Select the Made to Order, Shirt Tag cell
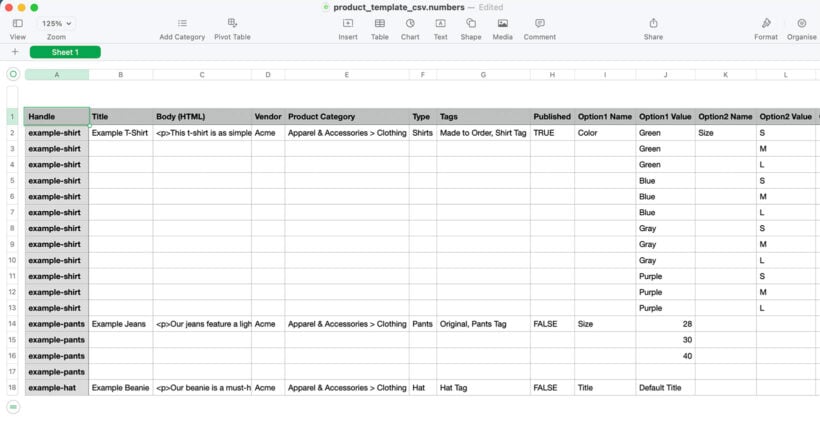Viewport: 820px width, 426px height. click(x=483, y=133)
